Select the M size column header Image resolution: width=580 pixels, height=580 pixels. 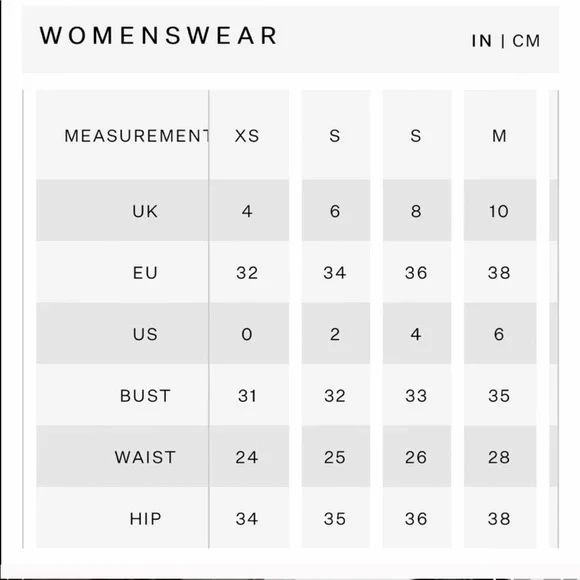[499, 136]
